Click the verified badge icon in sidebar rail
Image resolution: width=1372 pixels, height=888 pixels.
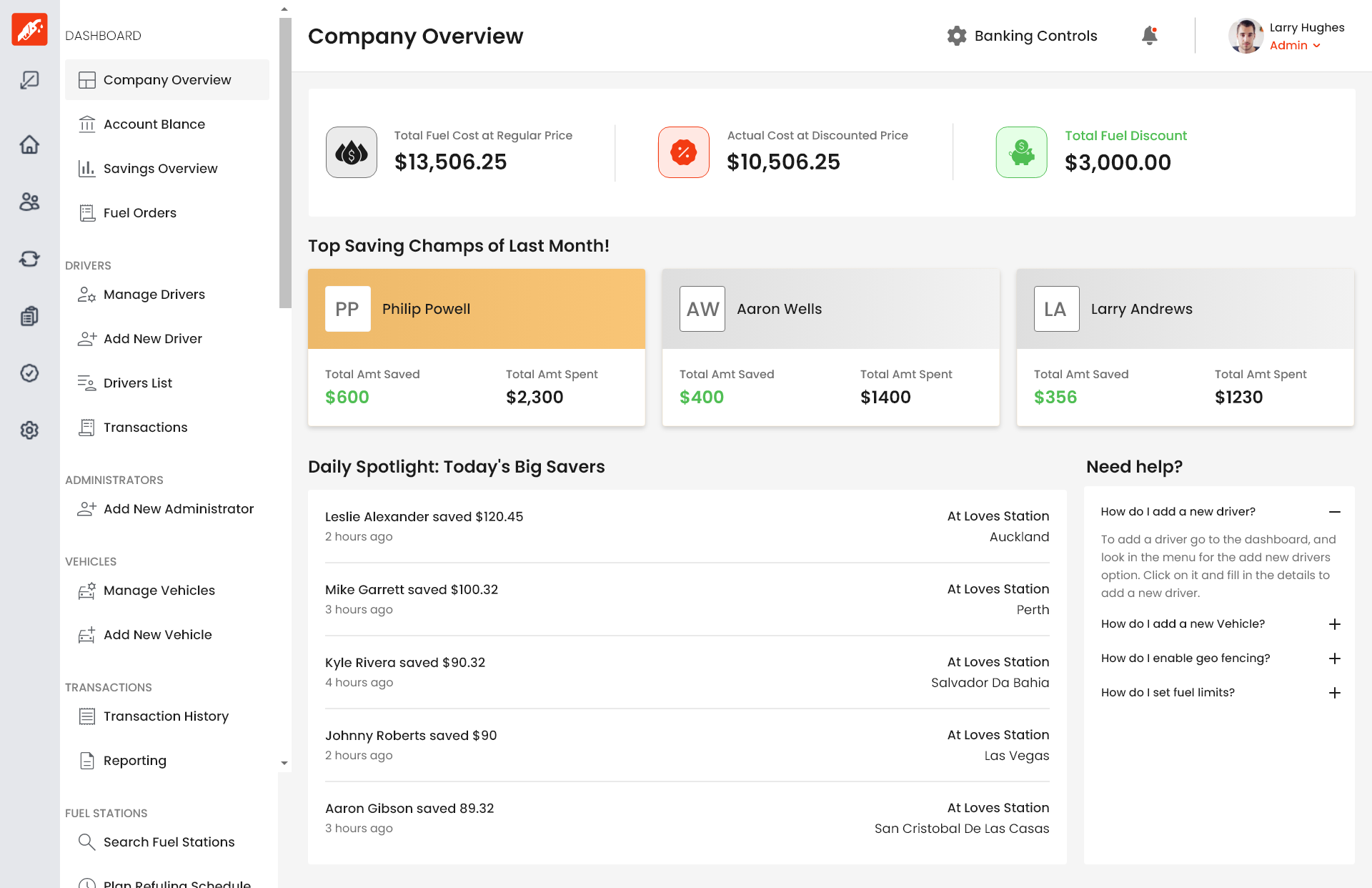point(29,373)
